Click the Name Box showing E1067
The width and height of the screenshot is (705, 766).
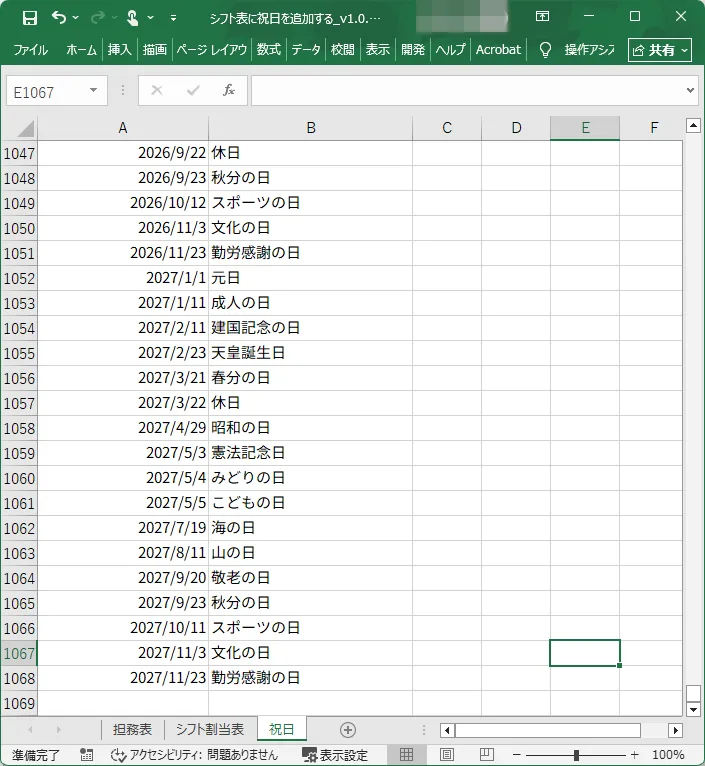pyautogui.click(x=47, y=92)
